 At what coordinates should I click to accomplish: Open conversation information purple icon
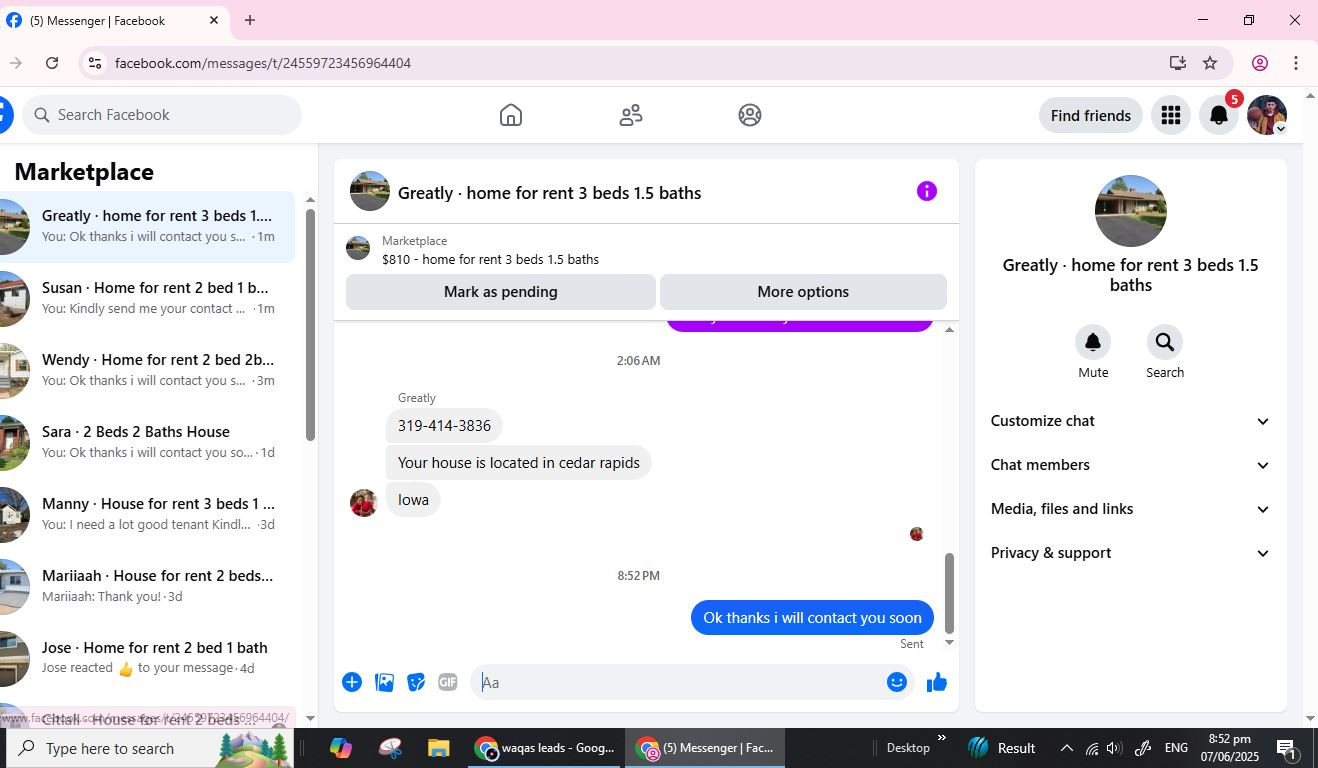click(x=927, y=191)
